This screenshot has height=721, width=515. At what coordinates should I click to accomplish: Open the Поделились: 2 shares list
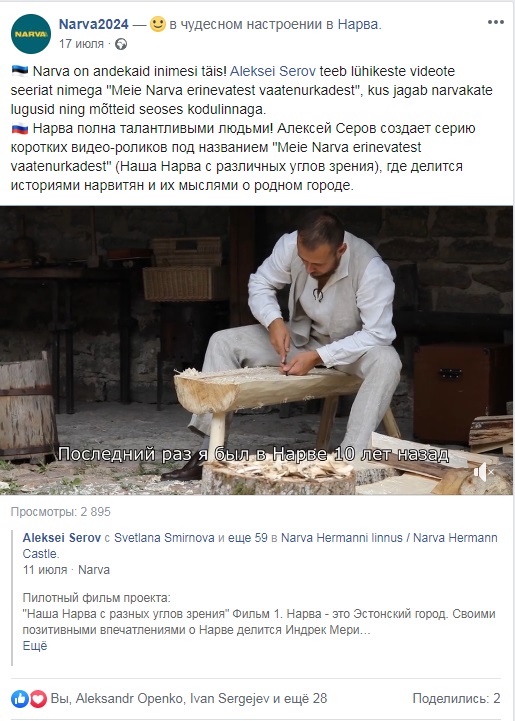click(456, 698)
